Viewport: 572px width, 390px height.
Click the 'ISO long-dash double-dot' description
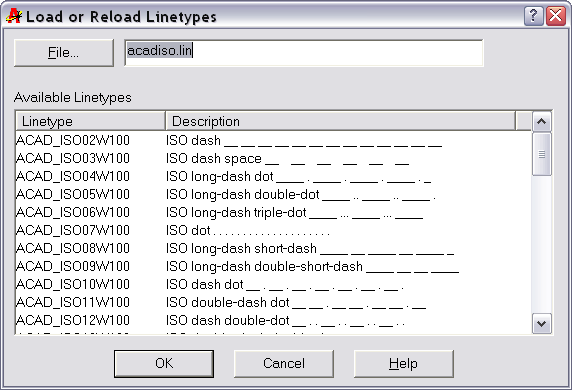click(301, 194)
